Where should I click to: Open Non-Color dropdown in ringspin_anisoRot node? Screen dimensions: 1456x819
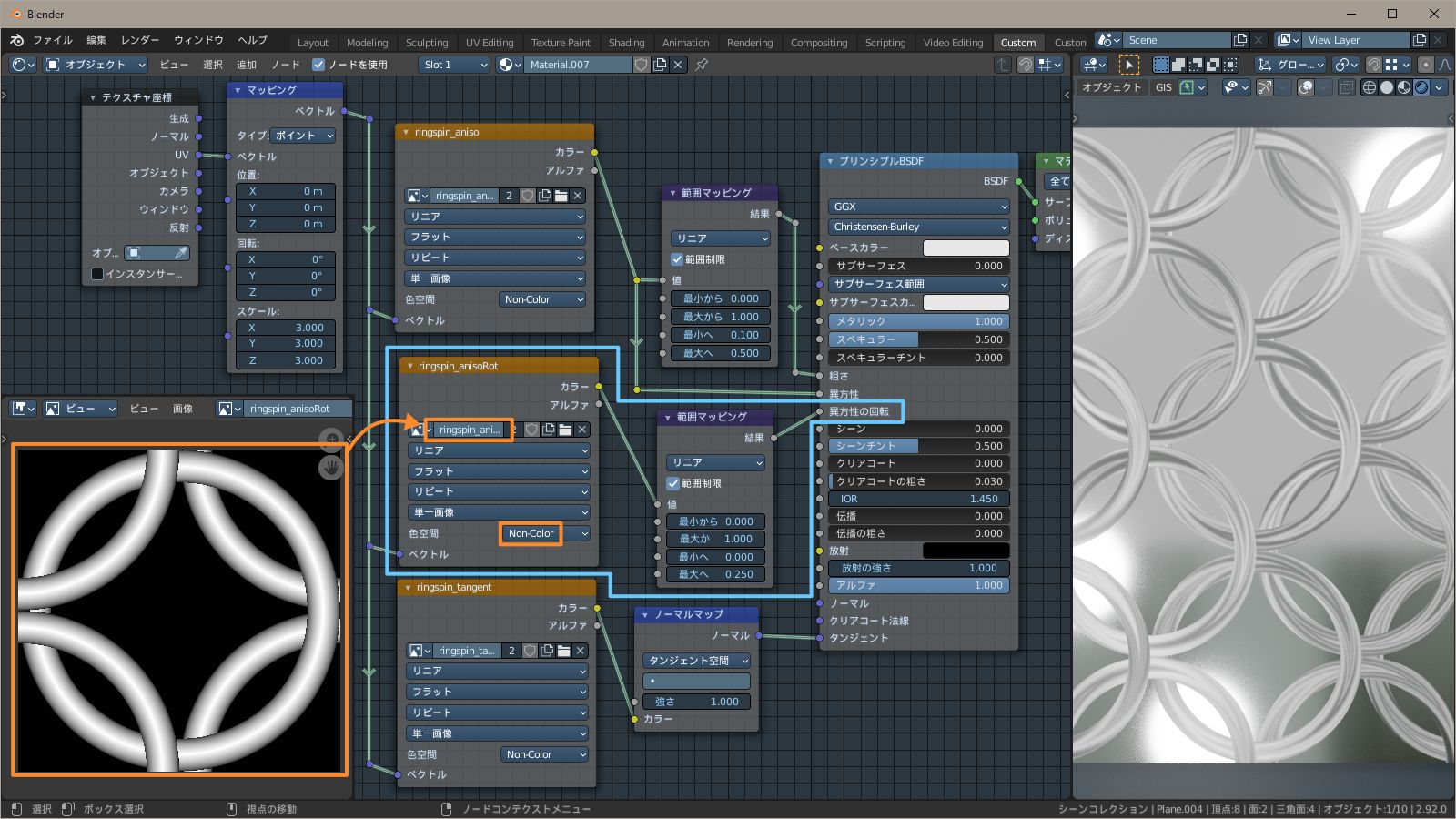point(545,533)
